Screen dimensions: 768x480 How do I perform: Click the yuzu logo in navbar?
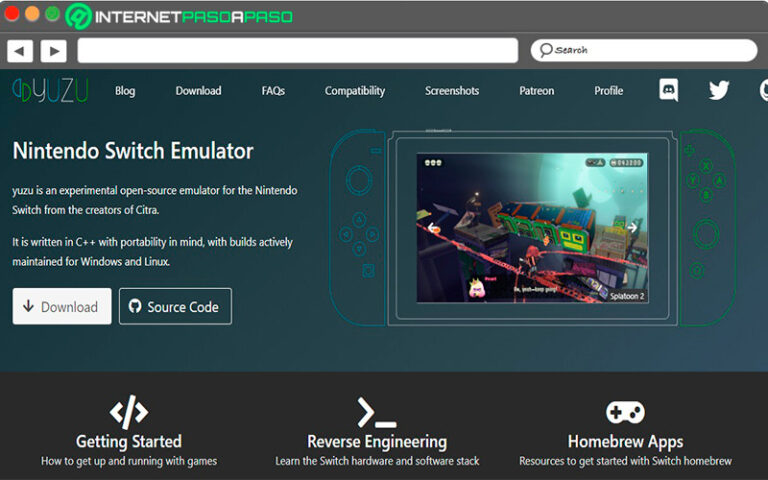tap(50, 91)
